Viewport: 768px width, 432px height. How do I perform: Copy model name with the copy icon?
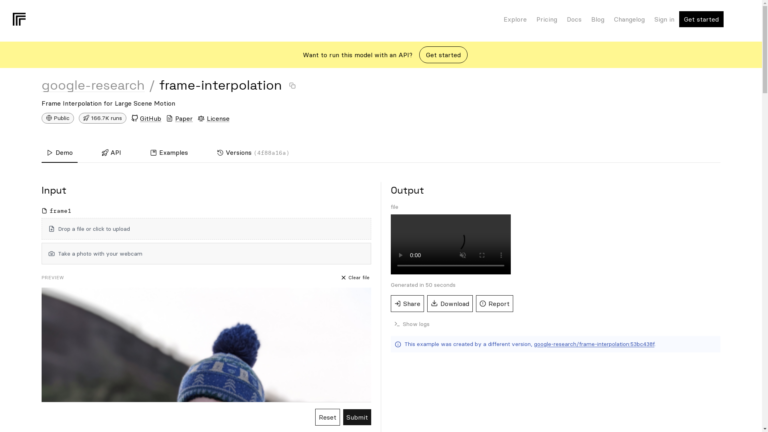point(292,86)
